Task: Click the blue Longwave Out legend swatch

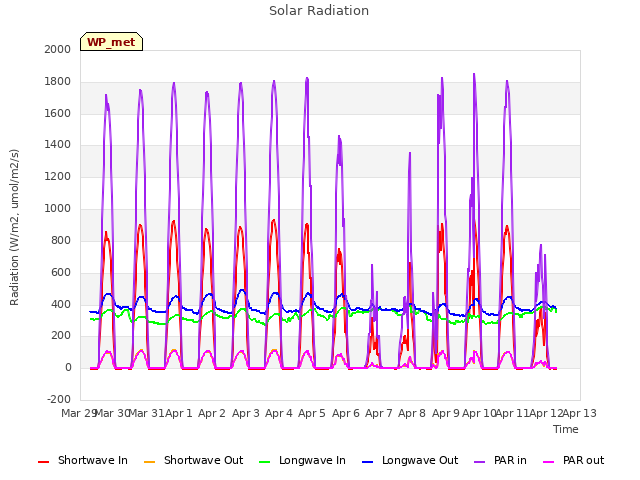Action: pos(367,462)
